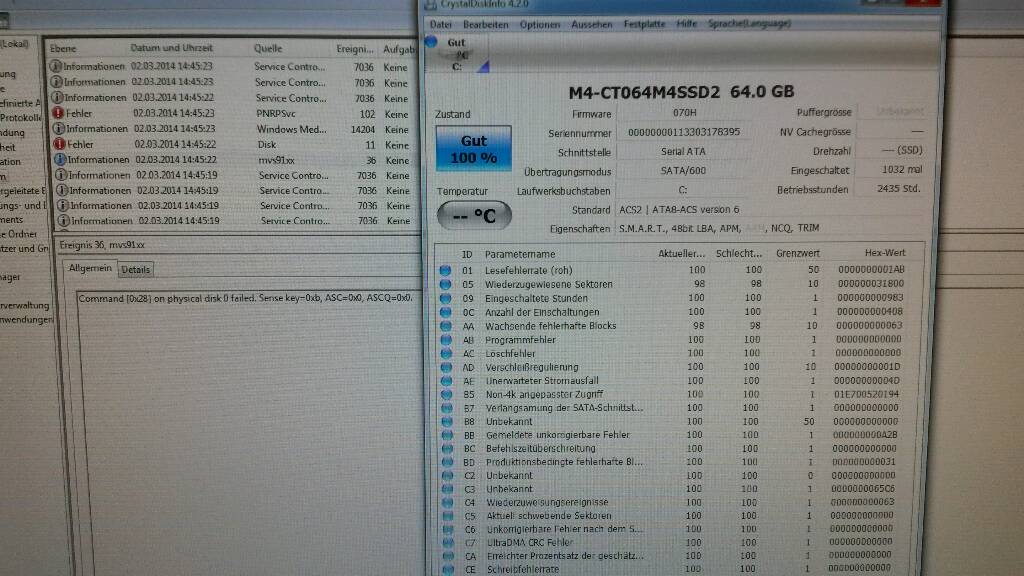The image size is (1024, 576).
Task: Select the Allgemein tab in Event Viewer
Action: [90, 268]
